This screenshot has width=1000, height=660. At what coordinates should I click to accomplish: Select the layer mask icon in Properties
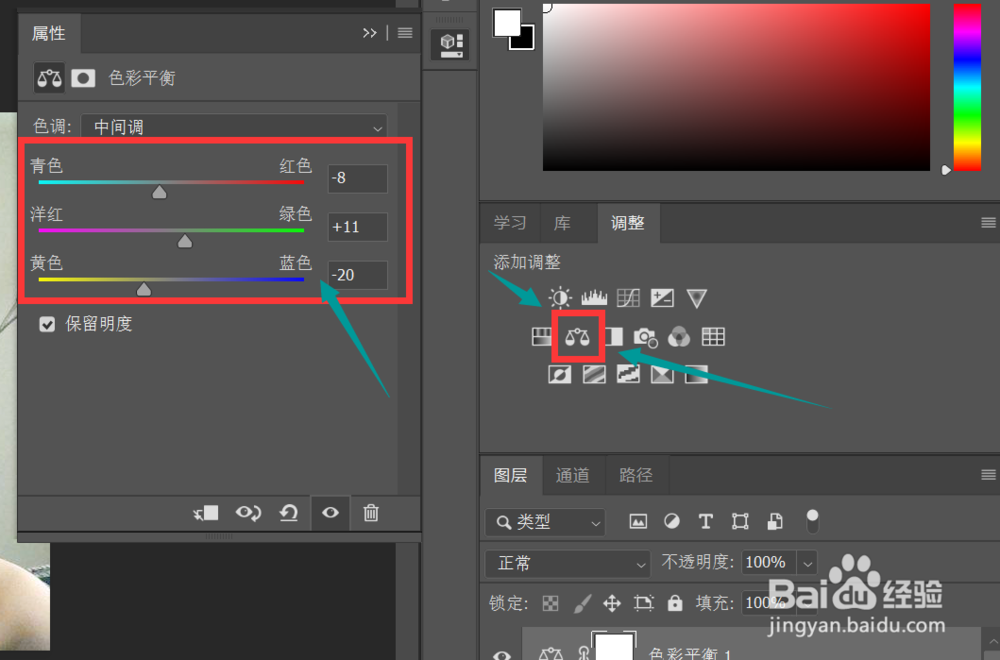83,78
